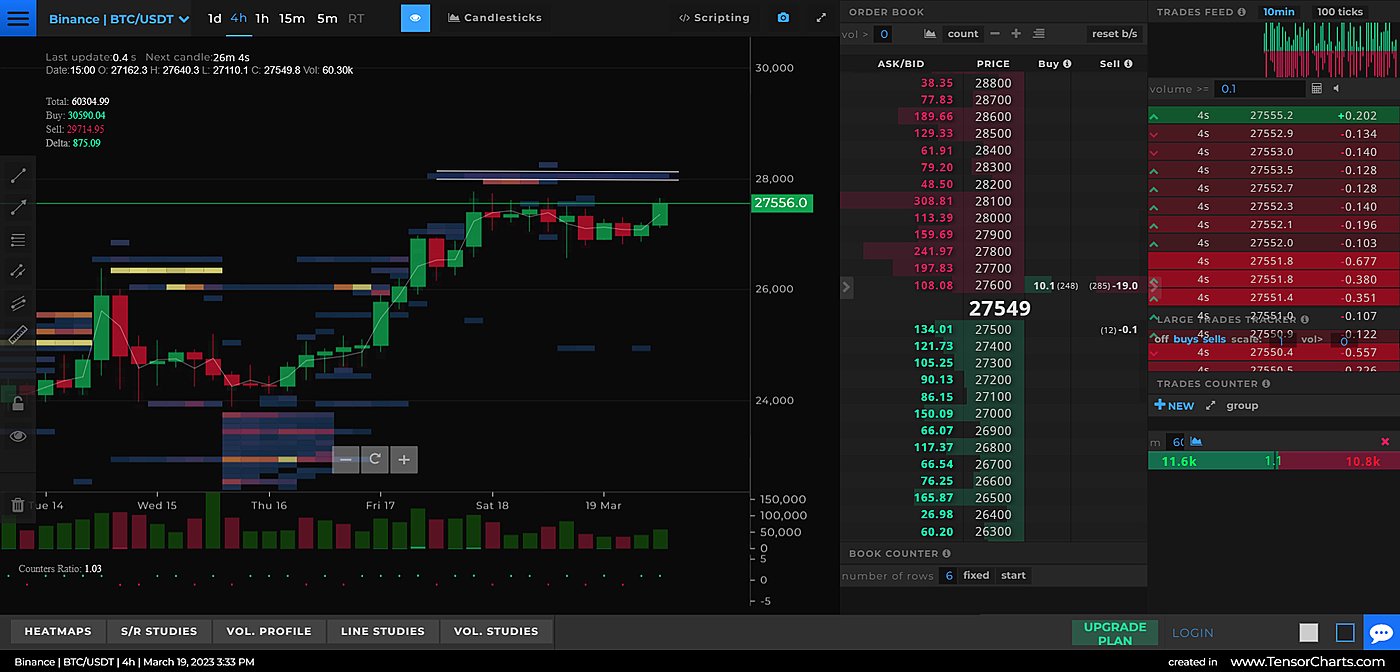
Task: Take a chart screenshot with camera icon
Action: (783, 18)
